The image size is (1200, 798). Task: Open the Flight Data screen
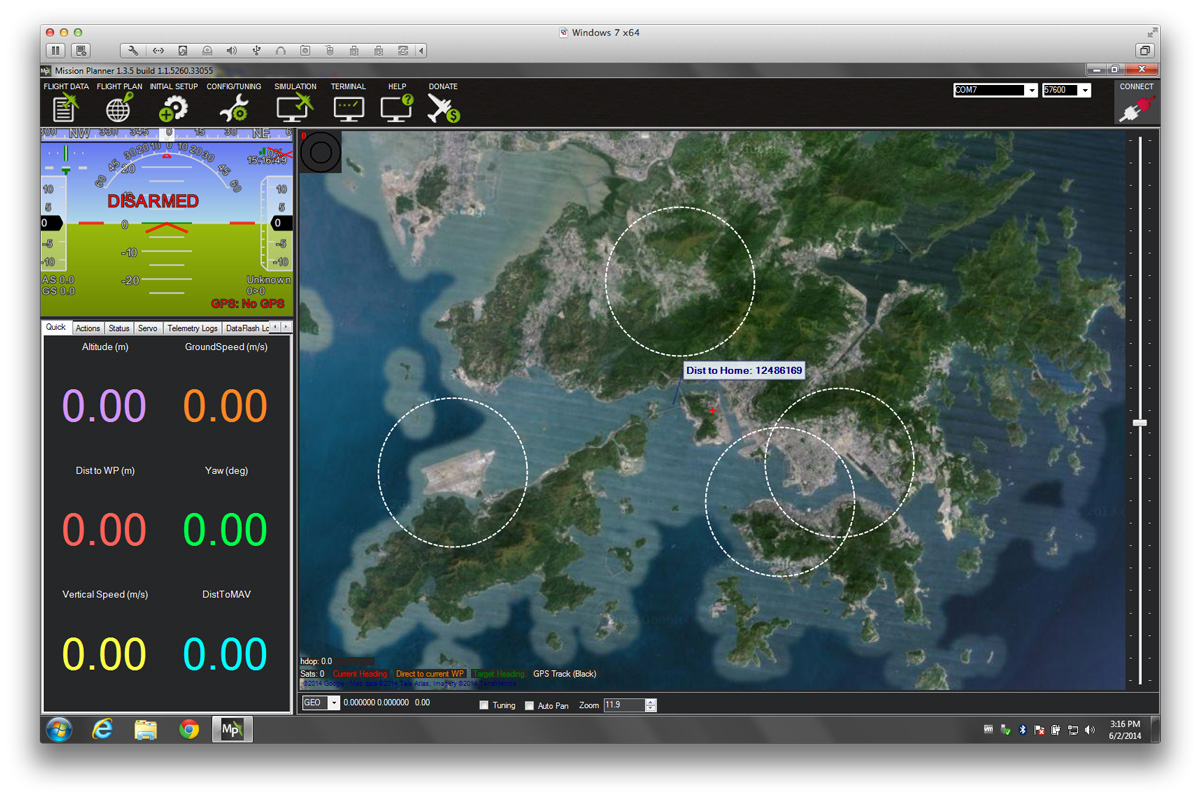coord(66,107)
